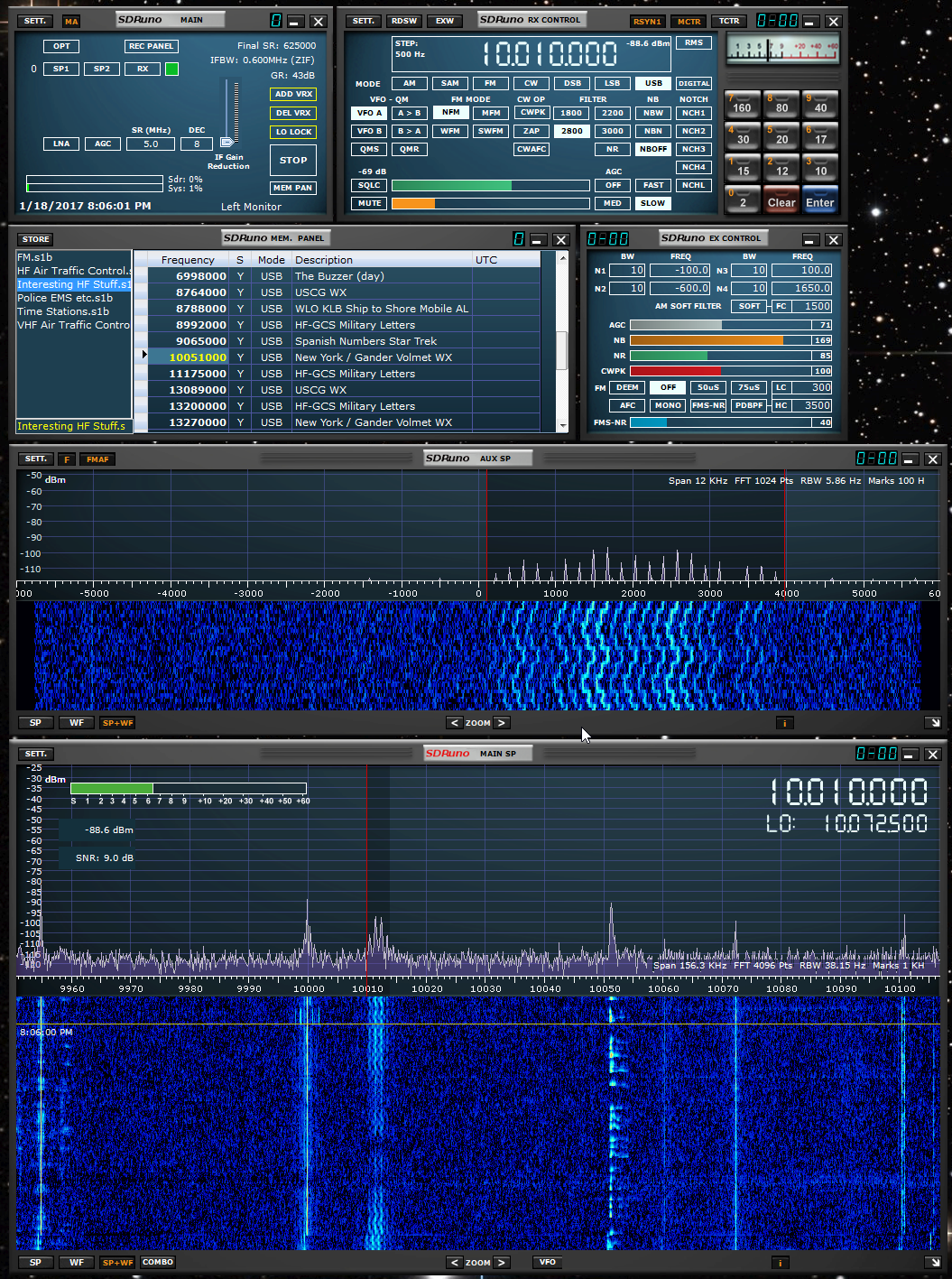The width and height of the screenshot is (952, 1279).
Task: Click the keypad Enter button
Action: coord(820,199)
